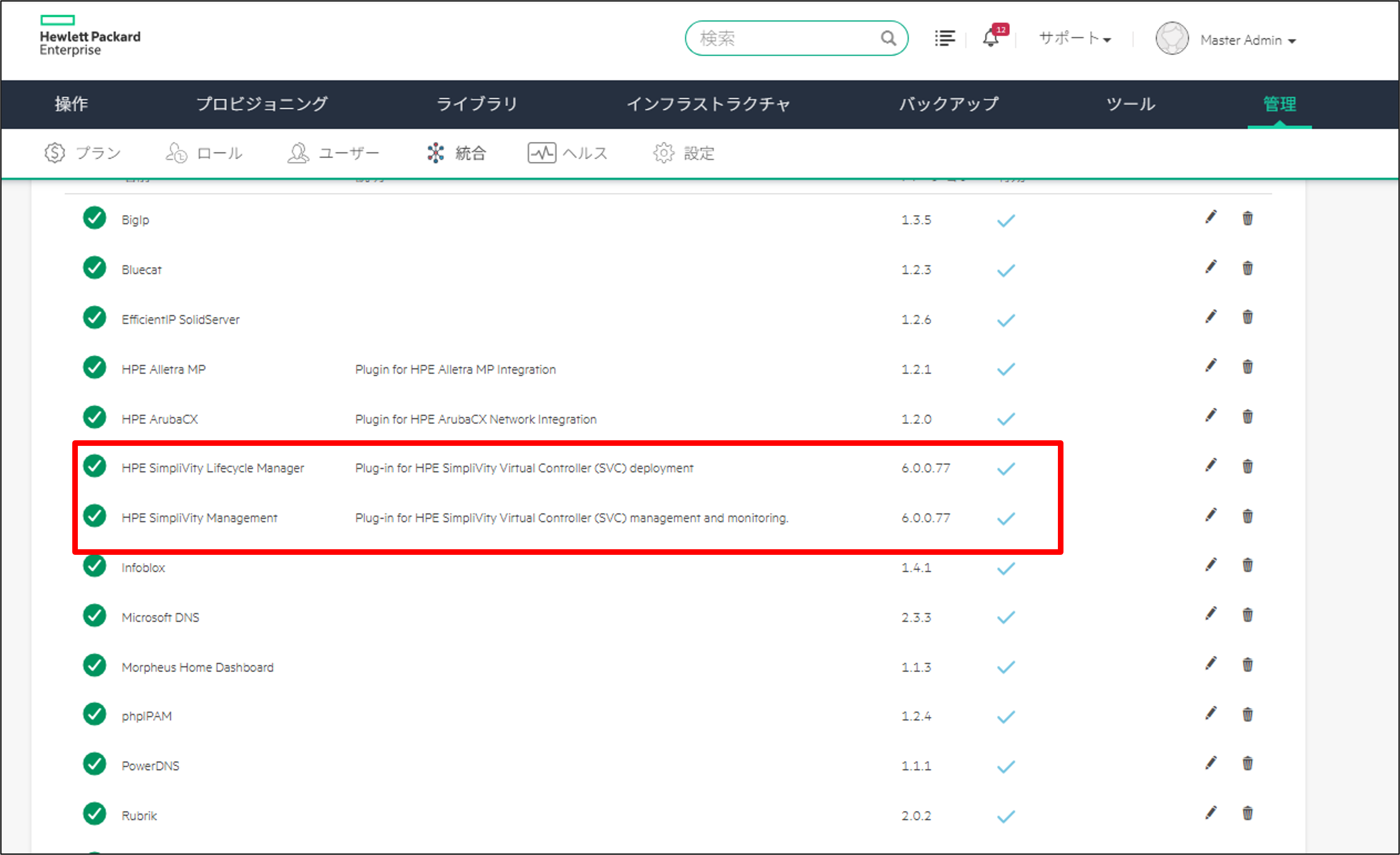Viewport: 1400px width, 855px height.
Task: Toggle enabled checkmark for HPE Alletra MP
Action: click(x=1006, y=370)
